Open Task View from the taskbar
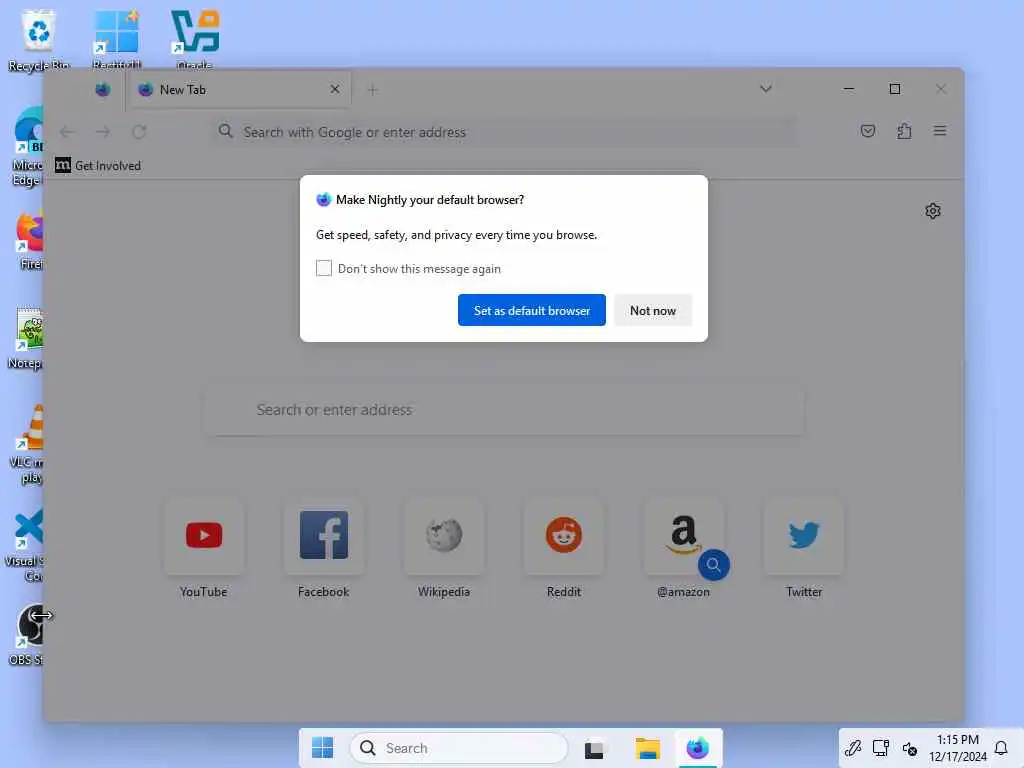1024x768 pixels. (594, 748)
